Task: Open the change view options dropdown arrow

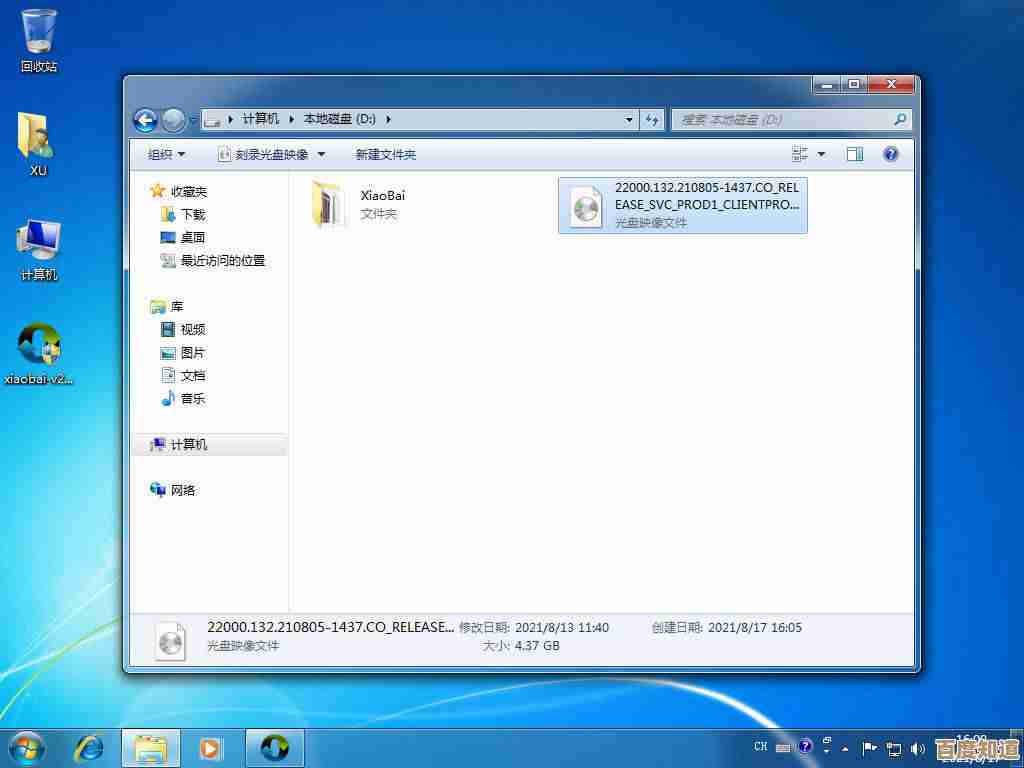Action: click(x=822, y=154)
